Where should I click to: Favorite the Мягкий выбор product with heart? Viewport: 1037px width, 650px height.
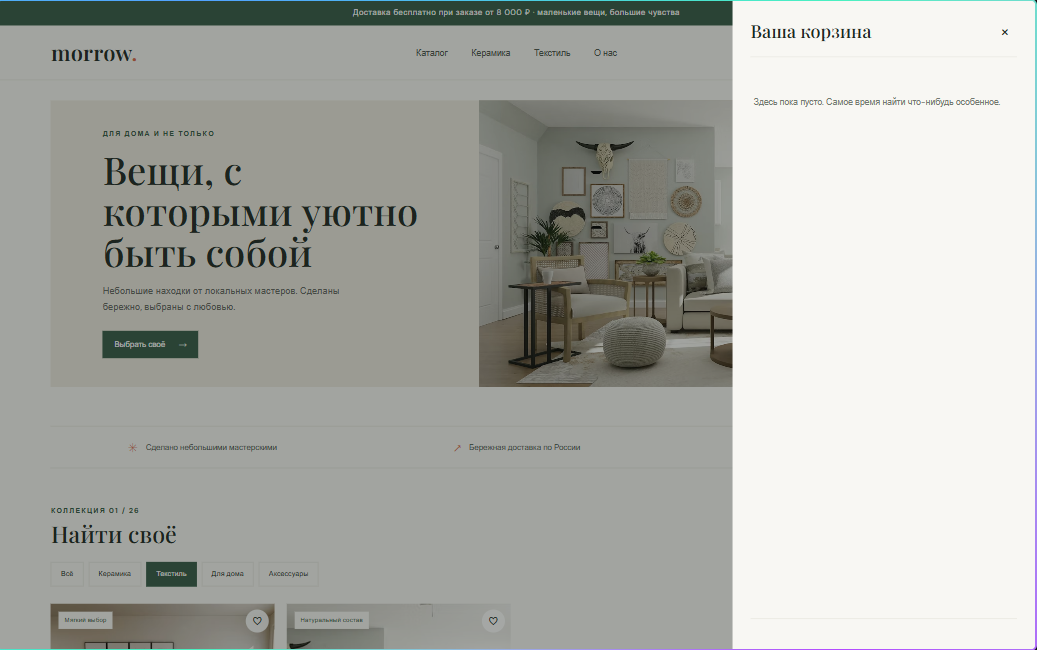[257, 621]
